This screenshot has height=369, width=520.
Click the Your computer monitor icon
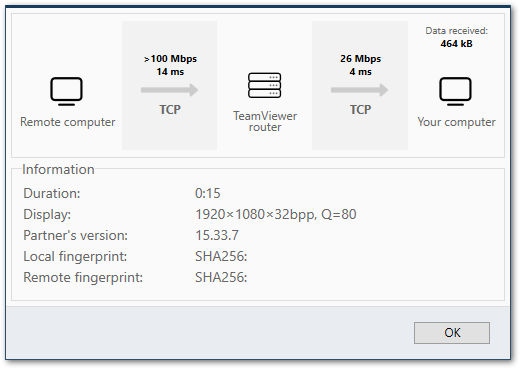tap(455, 91)
